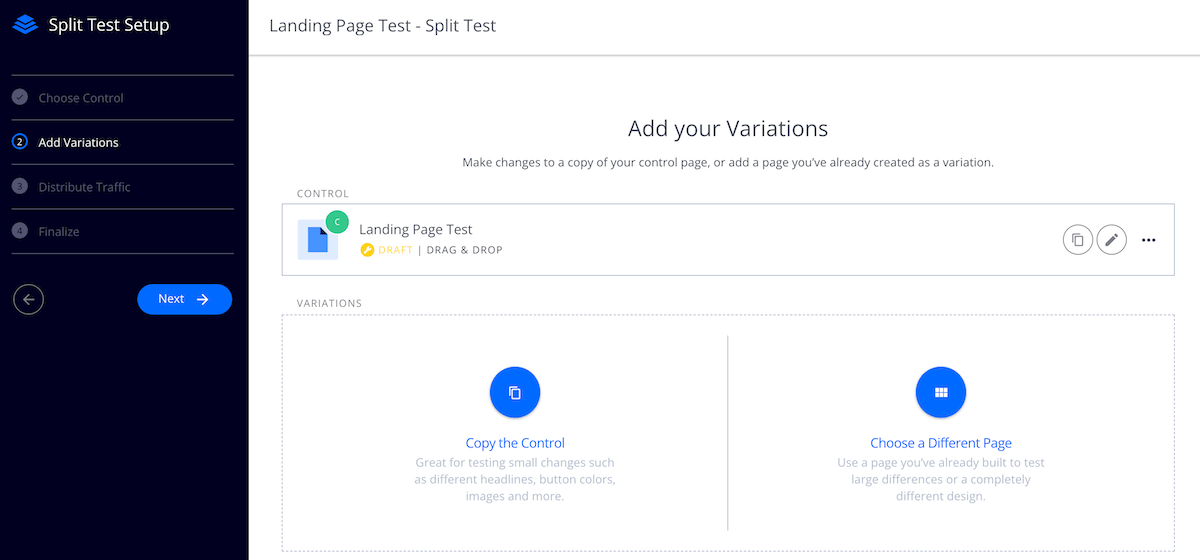Click the step 2 number badge
This screenshot has height=560, width=1200.
[x=20, y=142]
